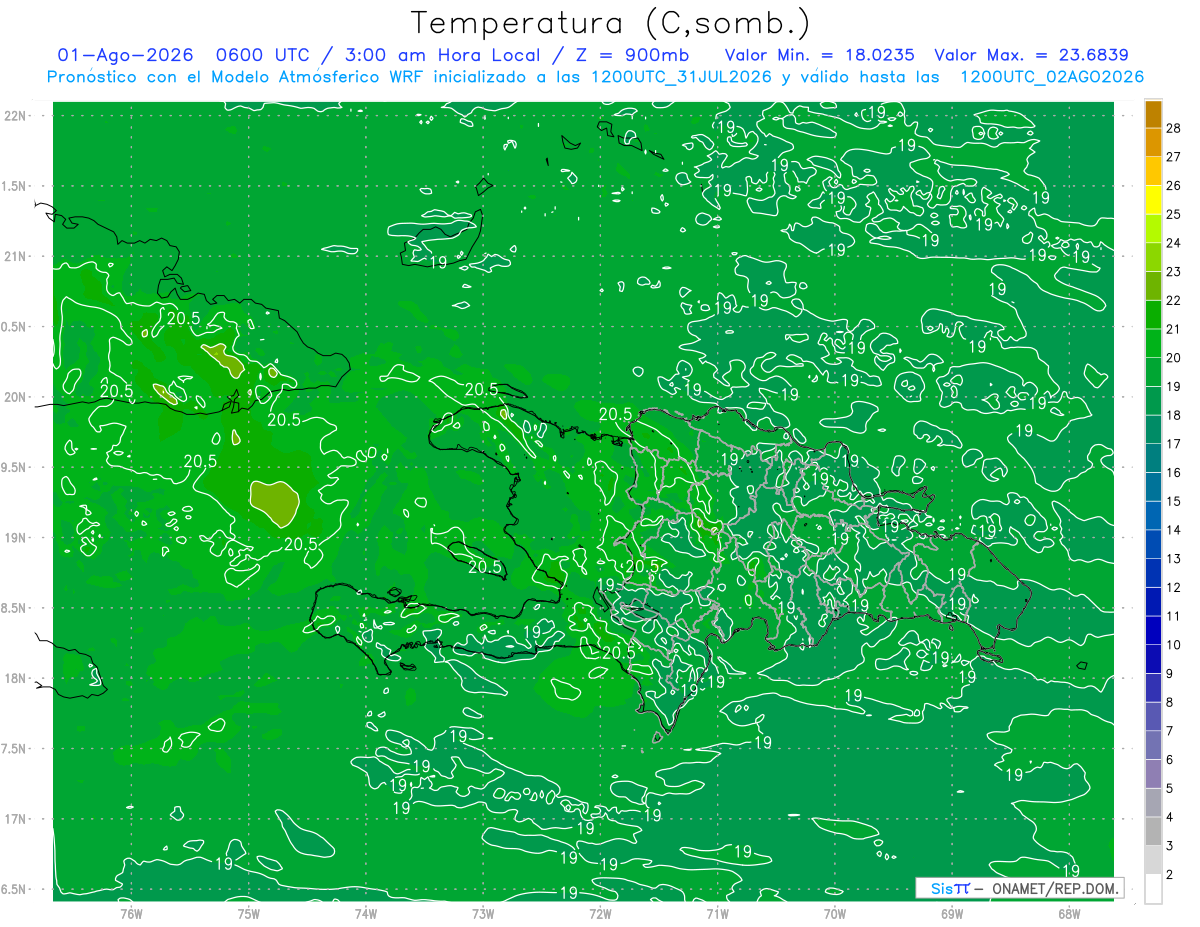This screenshot has height=927, width=1200.
Task: Click legend value 13
Action: tap(1174, 558)
